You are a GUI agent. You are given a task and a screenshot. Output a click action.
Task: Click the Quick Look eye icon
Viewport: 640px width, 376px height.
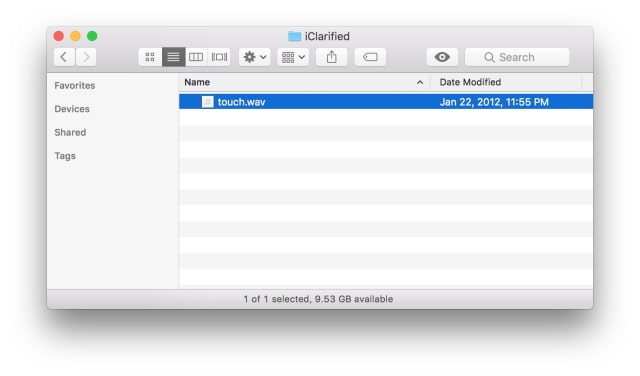click(442, 57)
